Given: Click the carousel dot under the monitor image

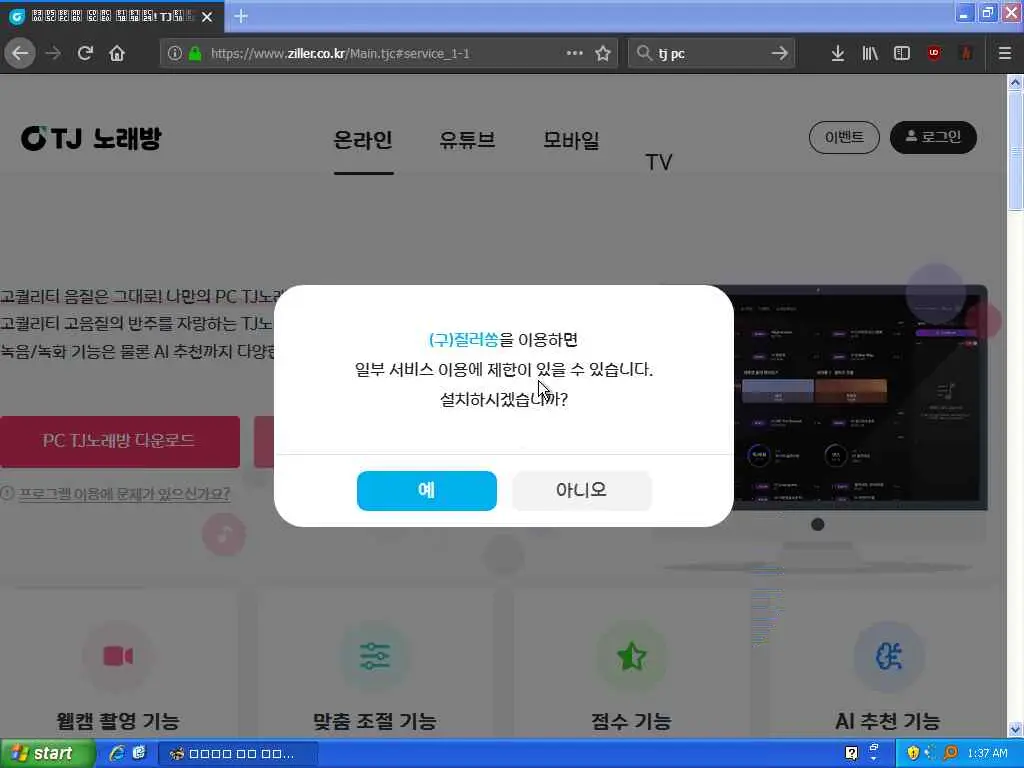Looking at the screenshot, I should [818, 524].
